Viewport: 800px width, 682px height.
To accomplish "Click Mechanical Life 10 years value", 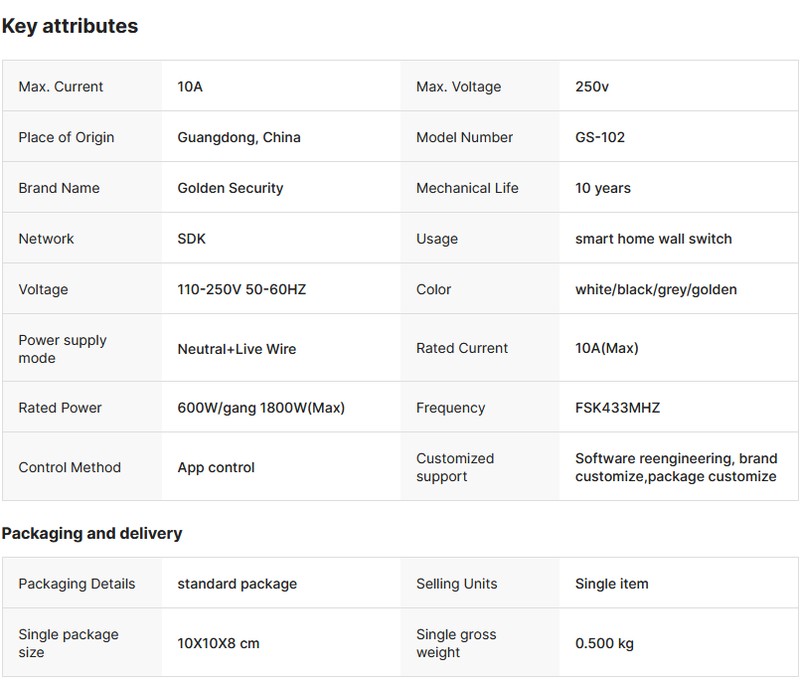I will pos(603,188).
